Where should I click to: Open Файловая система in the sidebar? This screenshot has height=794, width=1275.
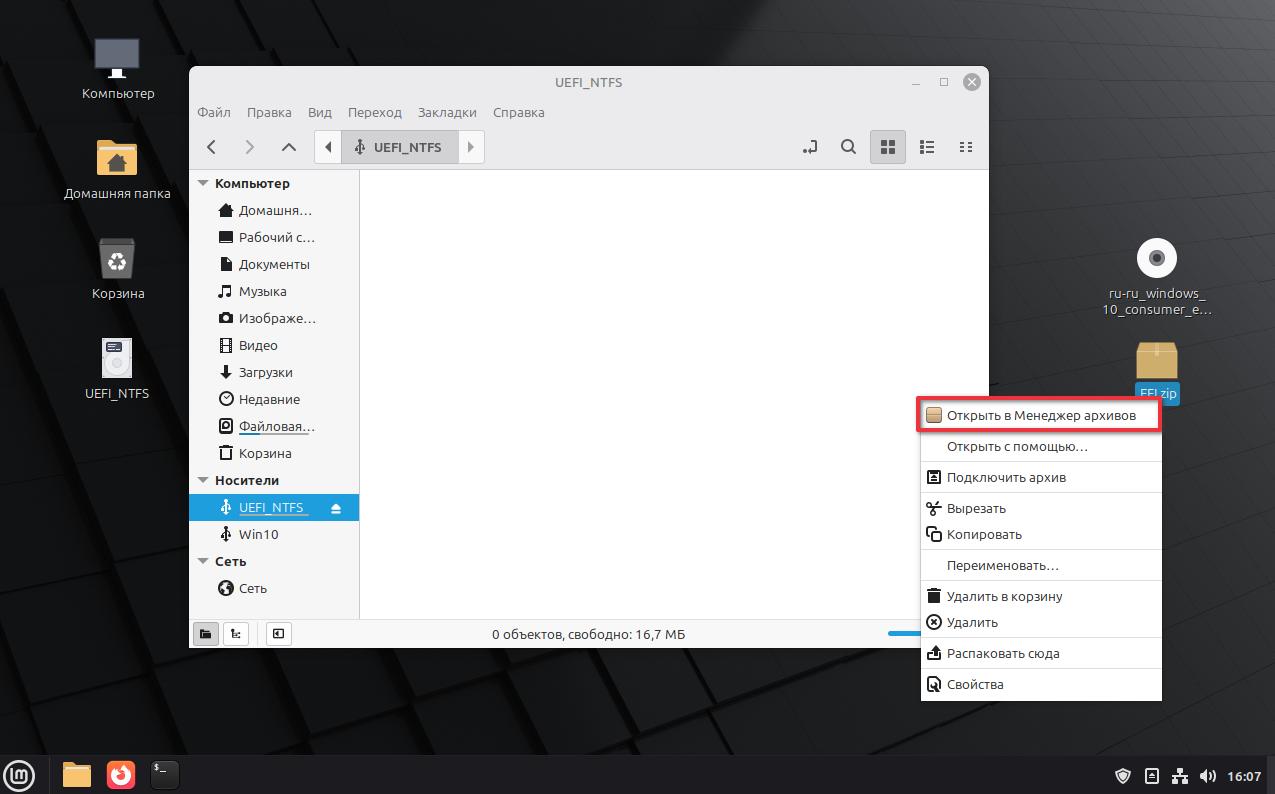(274, 426)
